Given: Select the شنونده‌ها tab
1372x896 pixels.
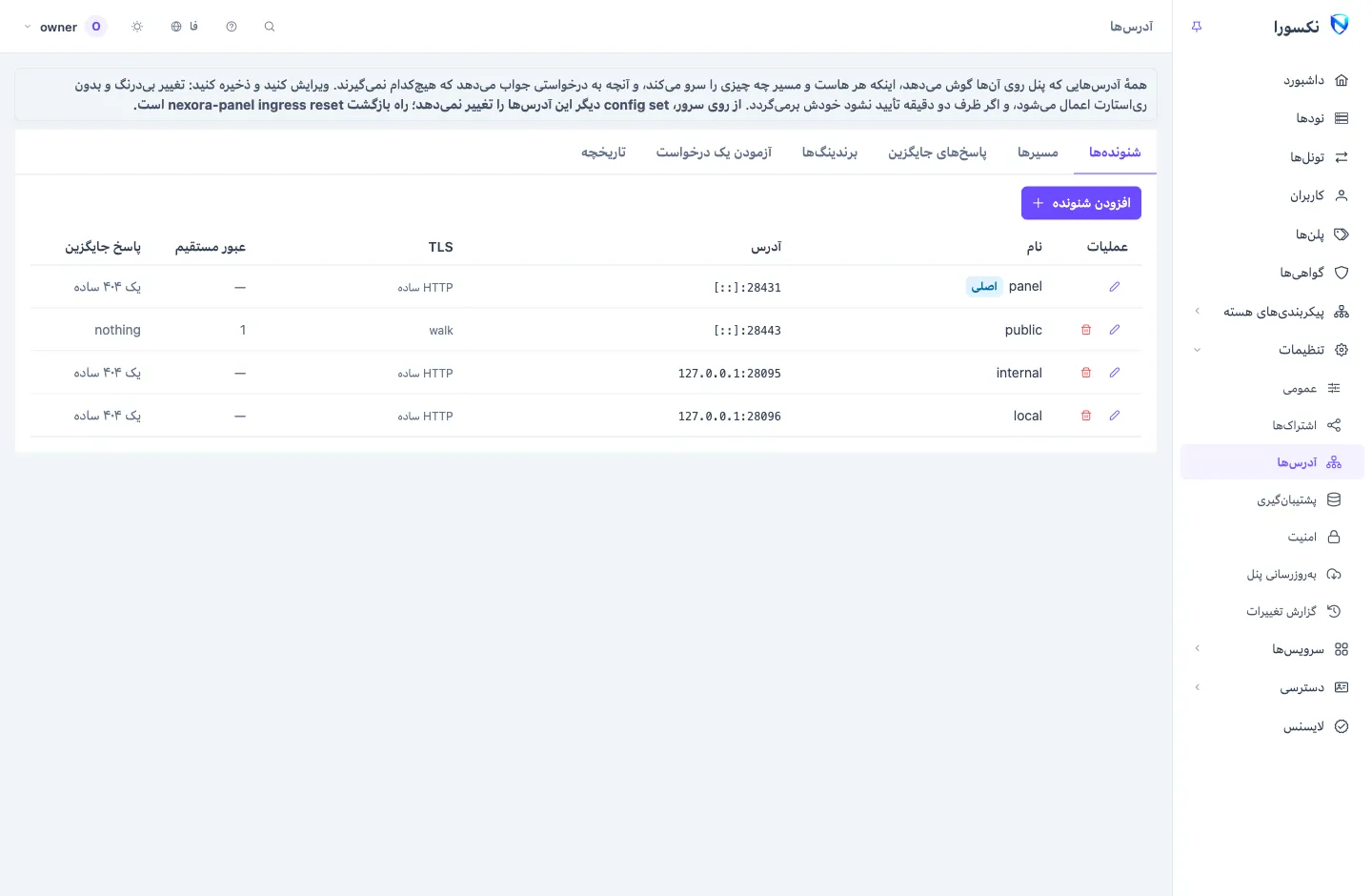Looking at the screenshot, I should (x=1115, y=153).
